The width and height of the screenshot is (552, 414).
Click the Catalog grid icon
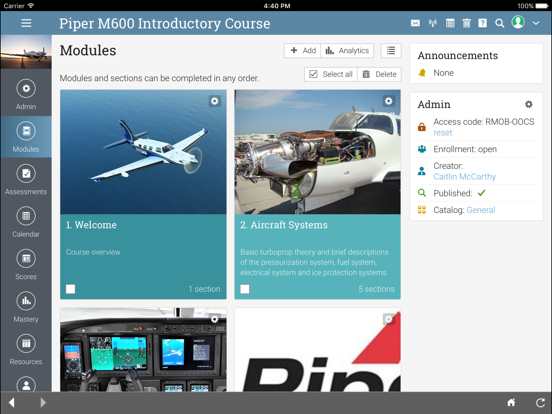click(422, 210)
